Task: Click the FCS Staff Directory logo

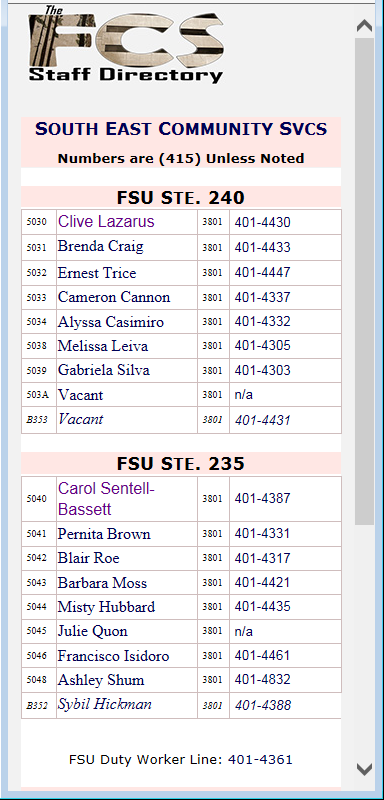Action: 125,45
